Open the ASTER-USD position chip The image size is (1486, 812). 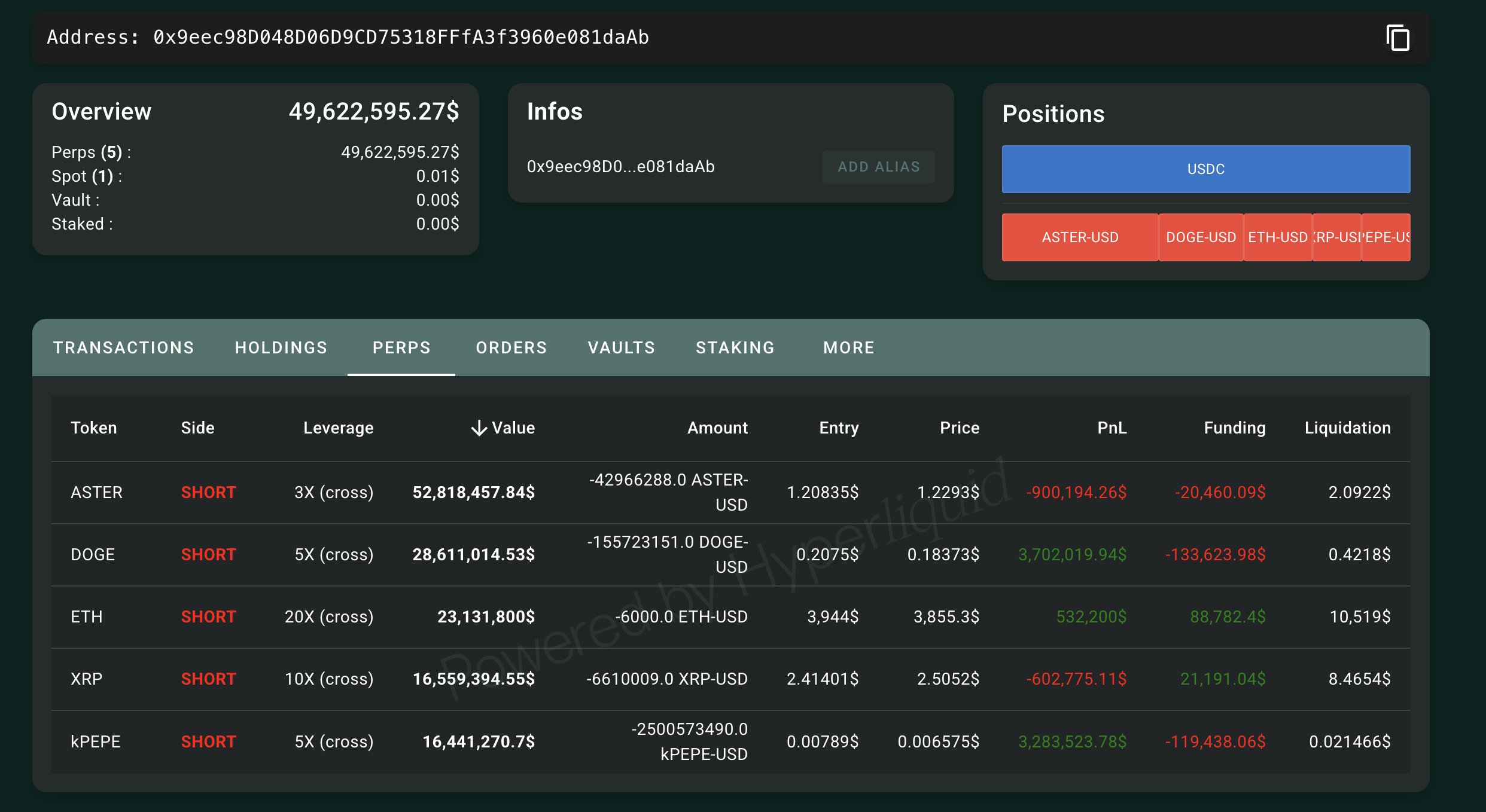pyautogui.click(x=1079, y=237)
